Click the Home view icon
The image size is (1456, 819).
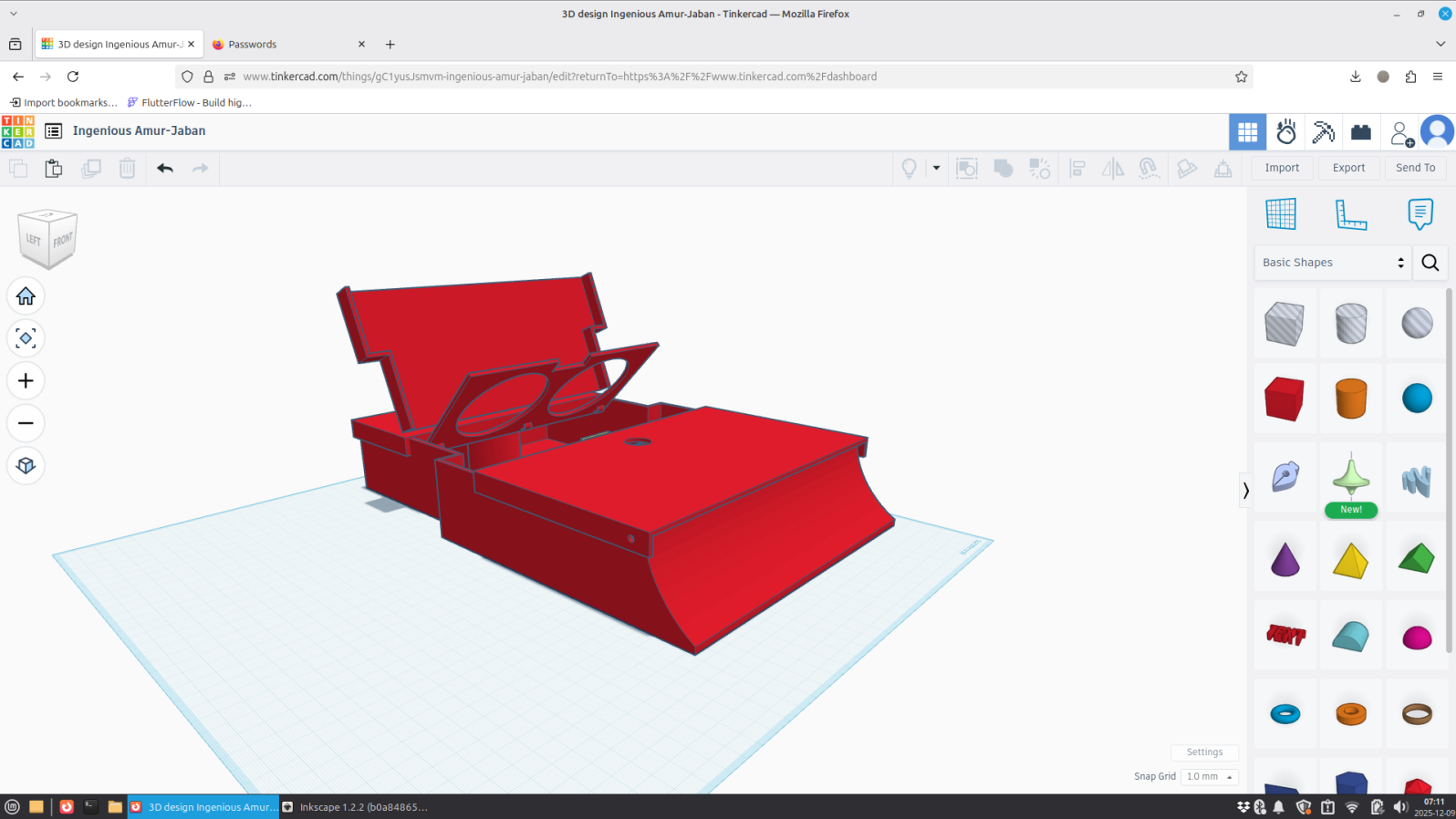point(26,296)
